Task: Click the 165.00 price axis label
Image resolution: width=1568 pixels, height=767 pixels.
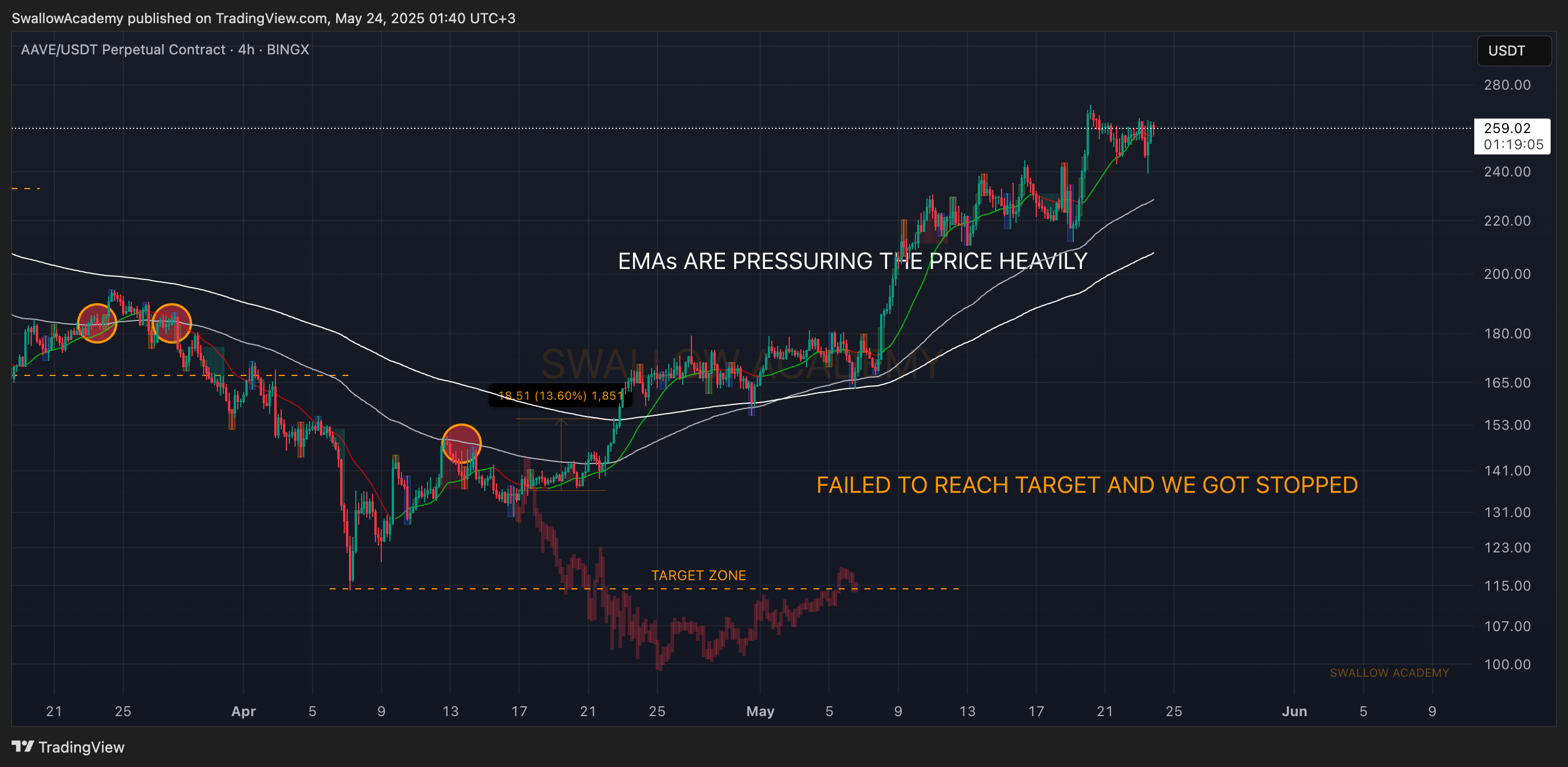Action: point(1507,383)
